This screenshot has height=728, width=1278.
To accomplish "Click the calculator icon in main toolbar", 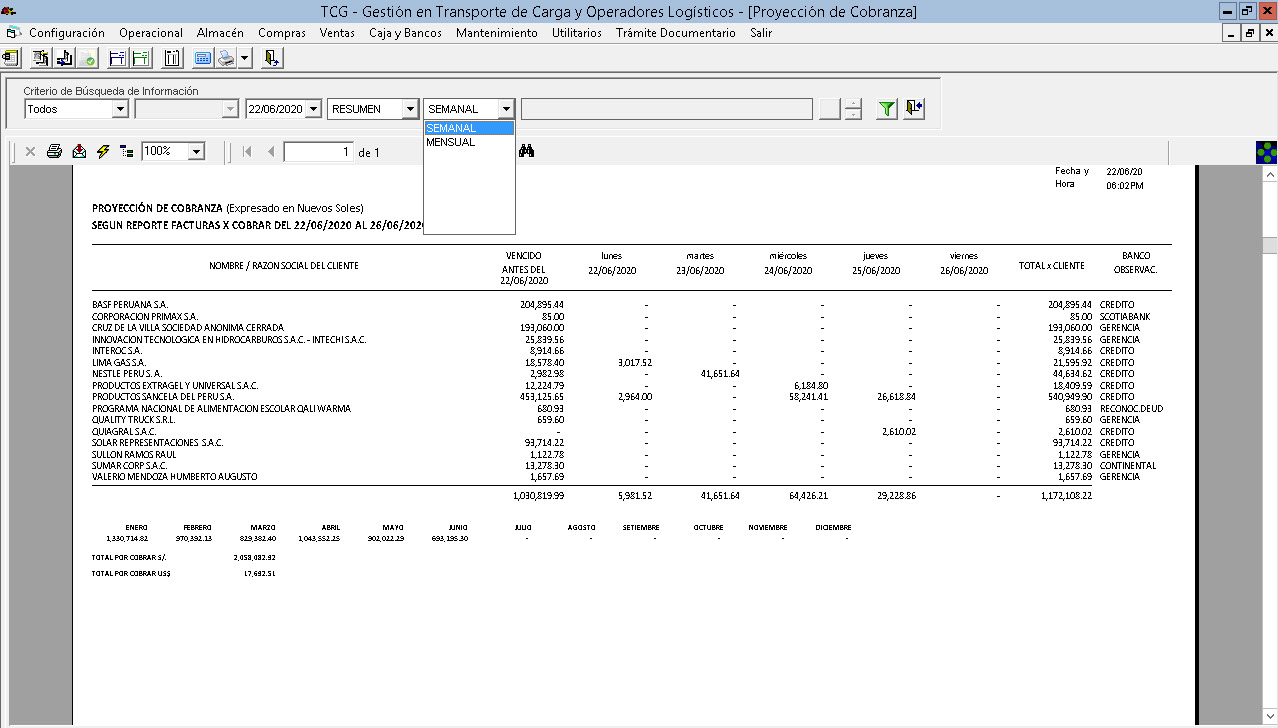I will [203, 58].
